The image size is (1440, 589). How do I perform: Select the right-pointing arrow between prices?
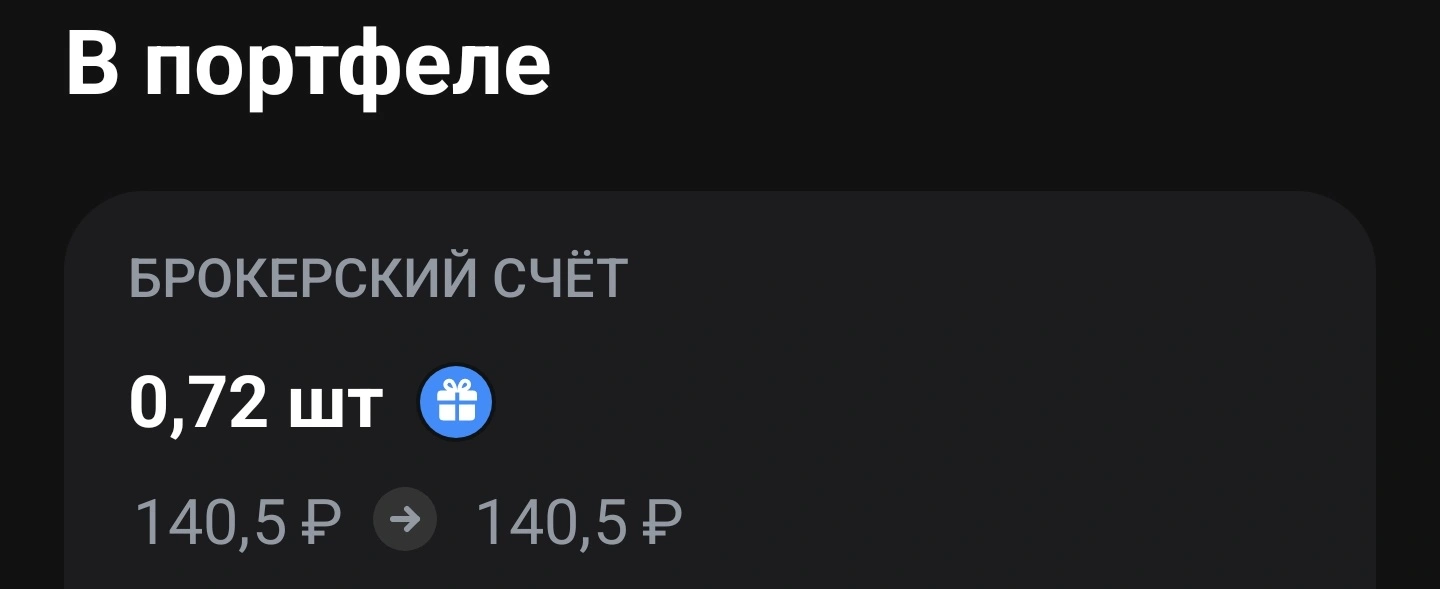pyautogui.click(x=405, y=520)
